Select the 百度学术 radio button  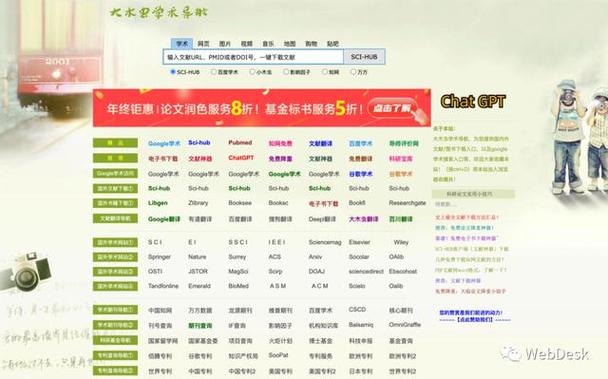(x=214, y=72)
